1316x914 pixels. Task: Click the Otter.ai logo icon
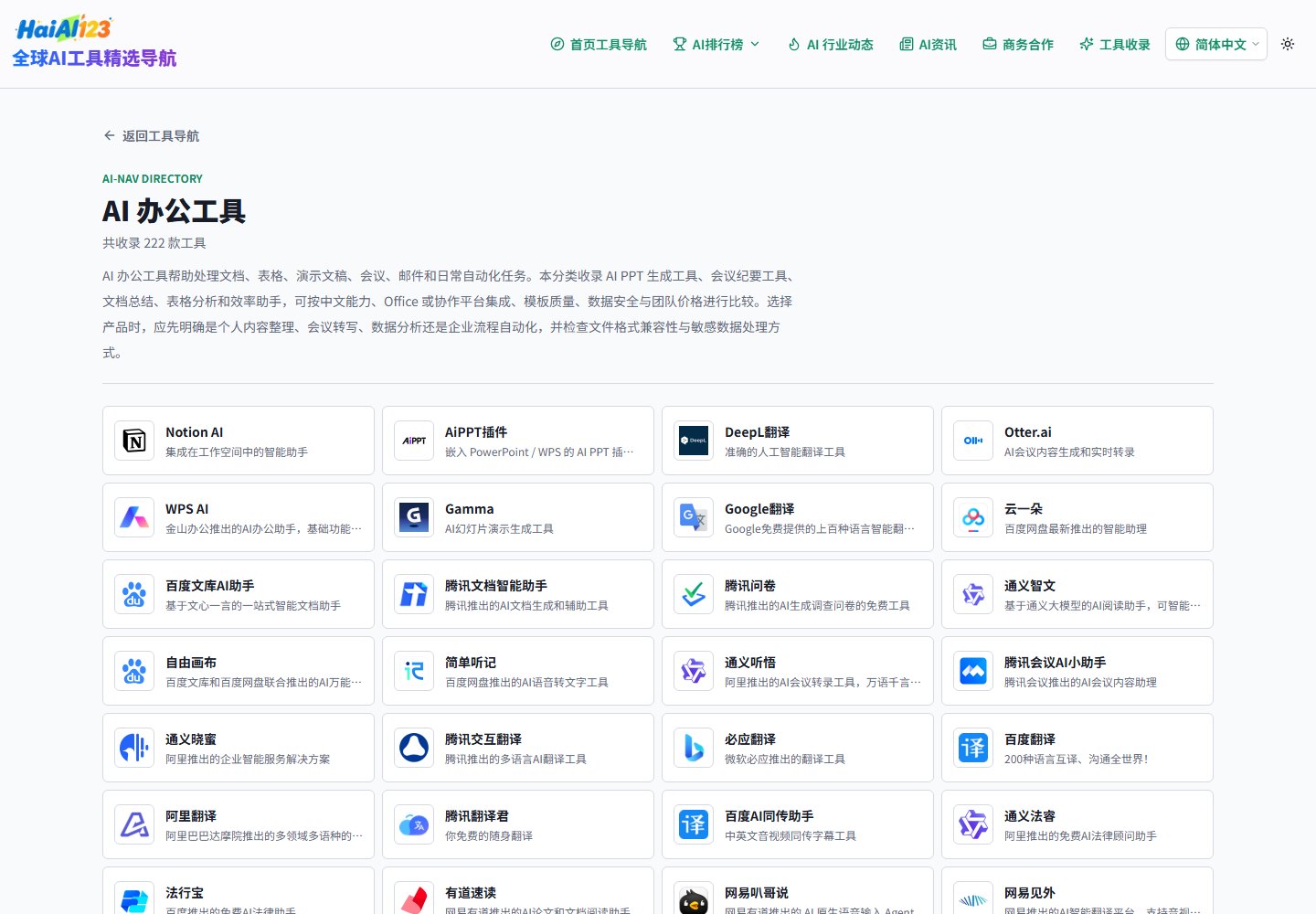973,441
